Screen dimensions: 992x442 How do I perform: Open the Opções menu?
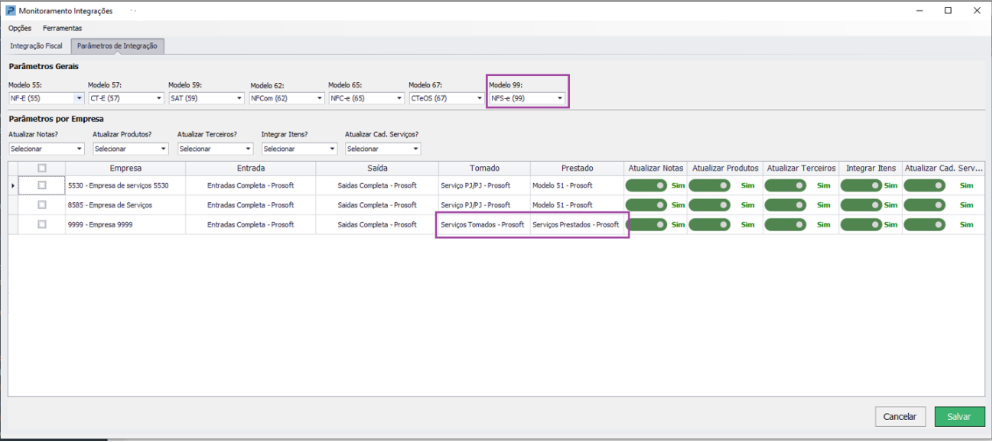[20, 28]
